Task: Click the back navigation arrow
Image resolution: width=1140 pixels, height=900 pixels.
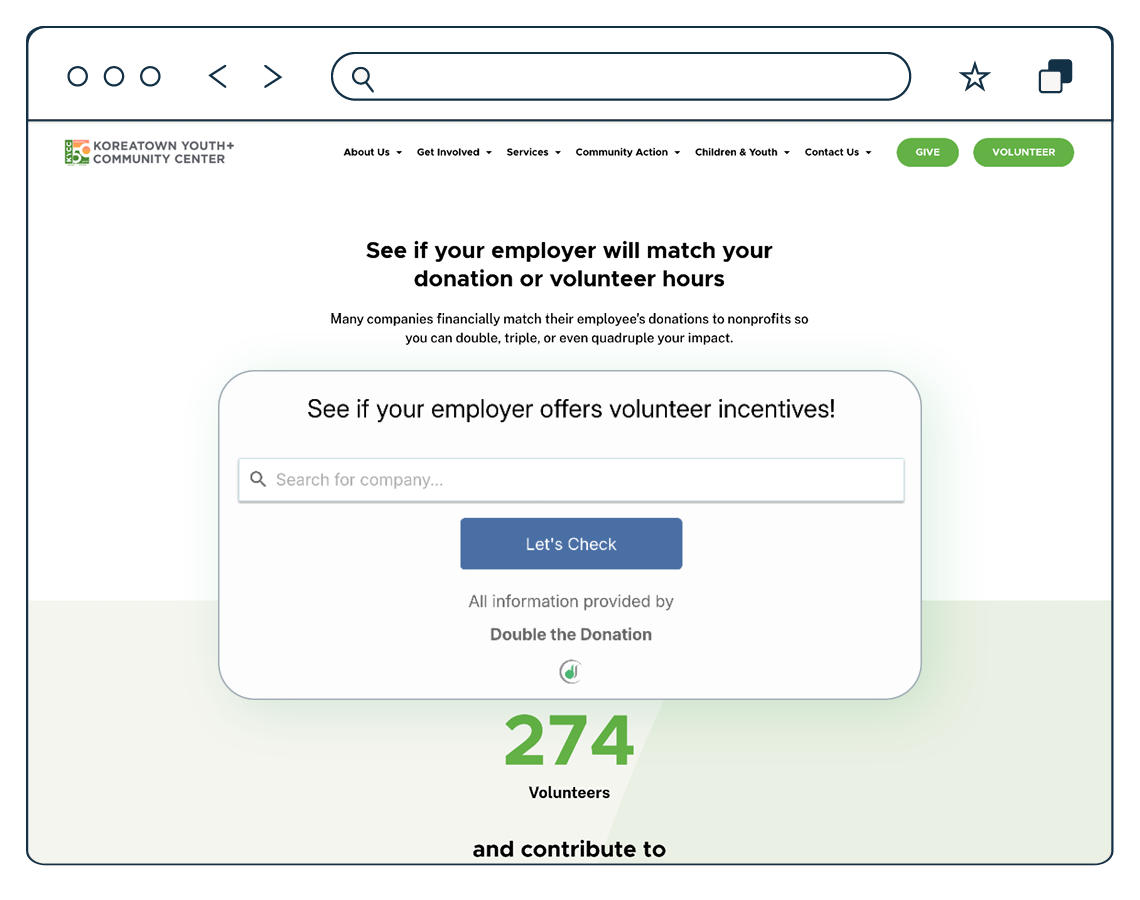Action: click(218, 76)
